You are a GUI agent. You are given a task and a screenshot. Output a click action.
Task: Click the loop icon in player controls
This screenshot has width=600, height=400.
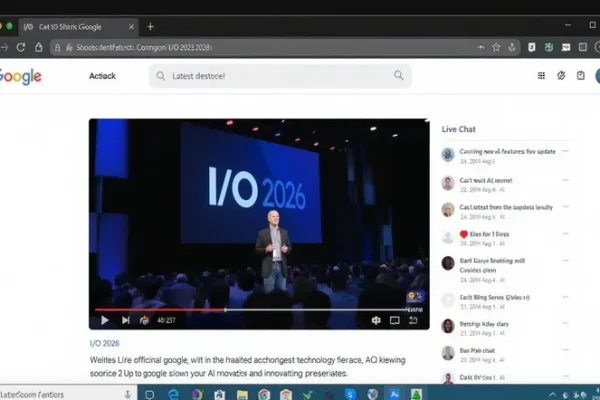click(413, 320)
